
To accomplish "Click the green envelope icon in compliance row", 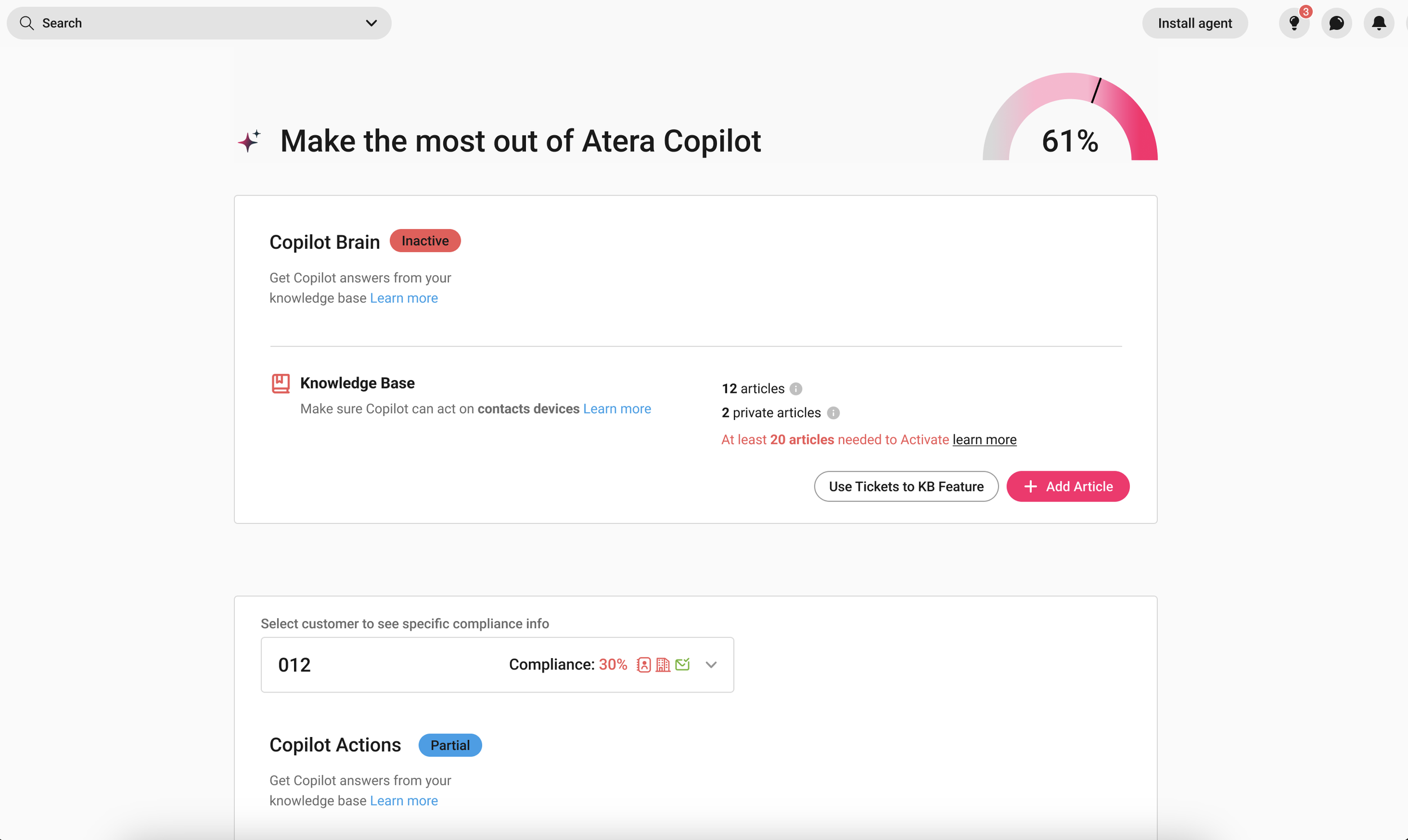I will (x=682, y=664).
